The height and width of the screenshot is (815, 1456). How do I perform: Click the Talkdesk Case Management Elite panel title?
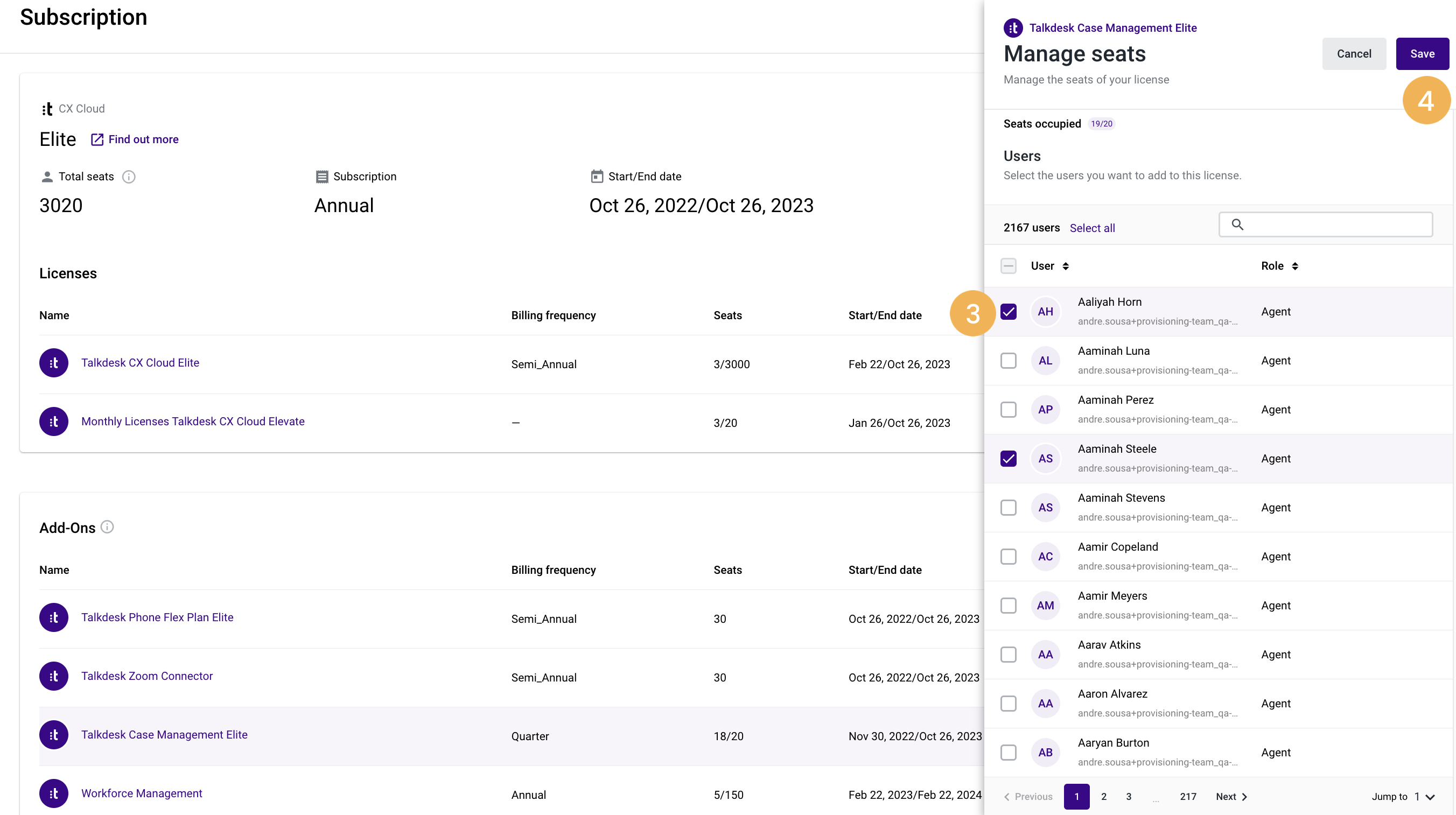click(x=1112, y=27)
